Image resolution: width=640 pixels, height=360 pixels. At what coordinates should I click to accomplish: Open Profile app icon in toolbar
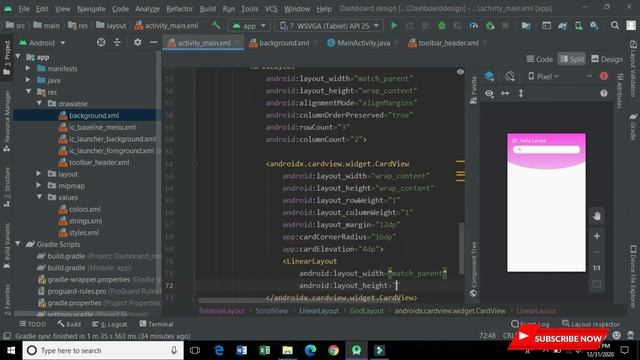point(473,26)
